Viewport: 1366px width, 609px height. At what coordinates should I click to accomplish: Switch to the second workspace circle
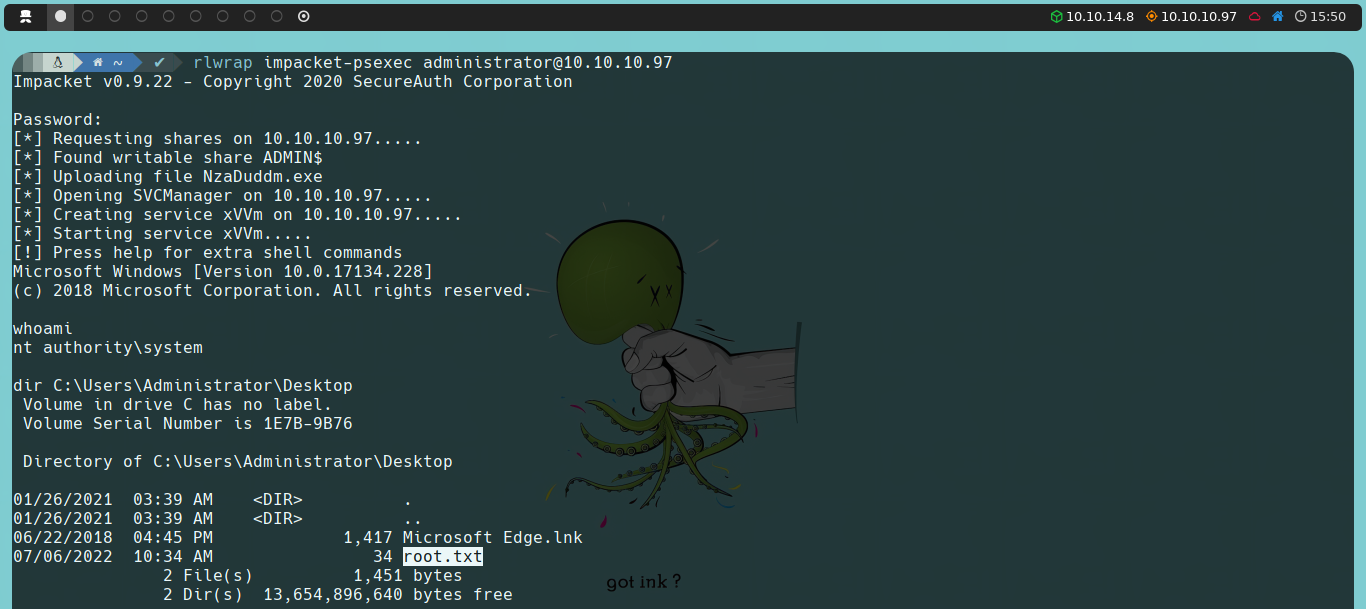click(88, 16)
